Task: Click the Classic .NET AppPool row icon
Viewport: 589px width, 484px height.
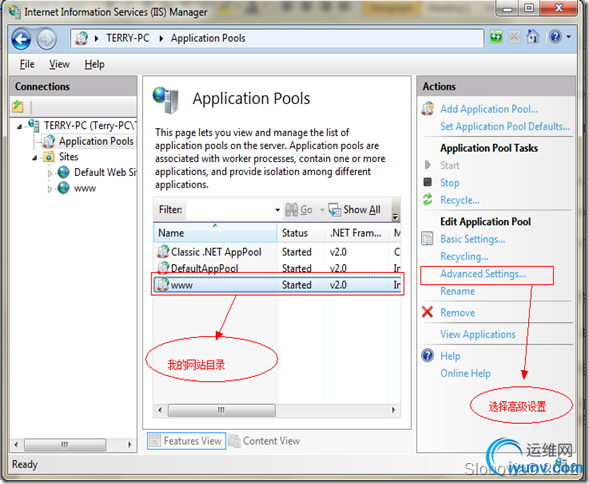Action: pyautogui.click(x=163, y=251)
